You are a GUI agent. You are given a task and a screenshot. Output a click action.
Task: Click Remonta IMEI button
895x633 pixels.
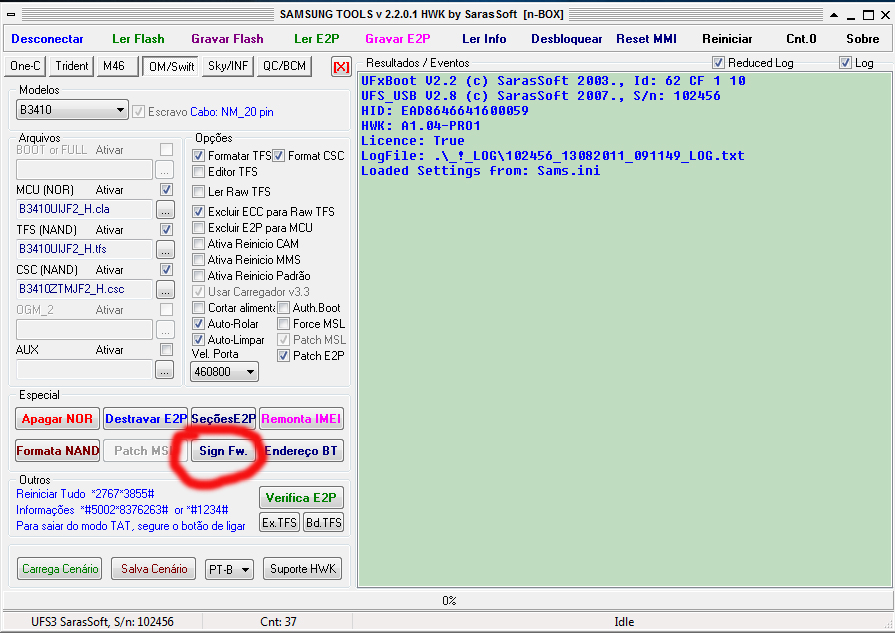(301, 419)
